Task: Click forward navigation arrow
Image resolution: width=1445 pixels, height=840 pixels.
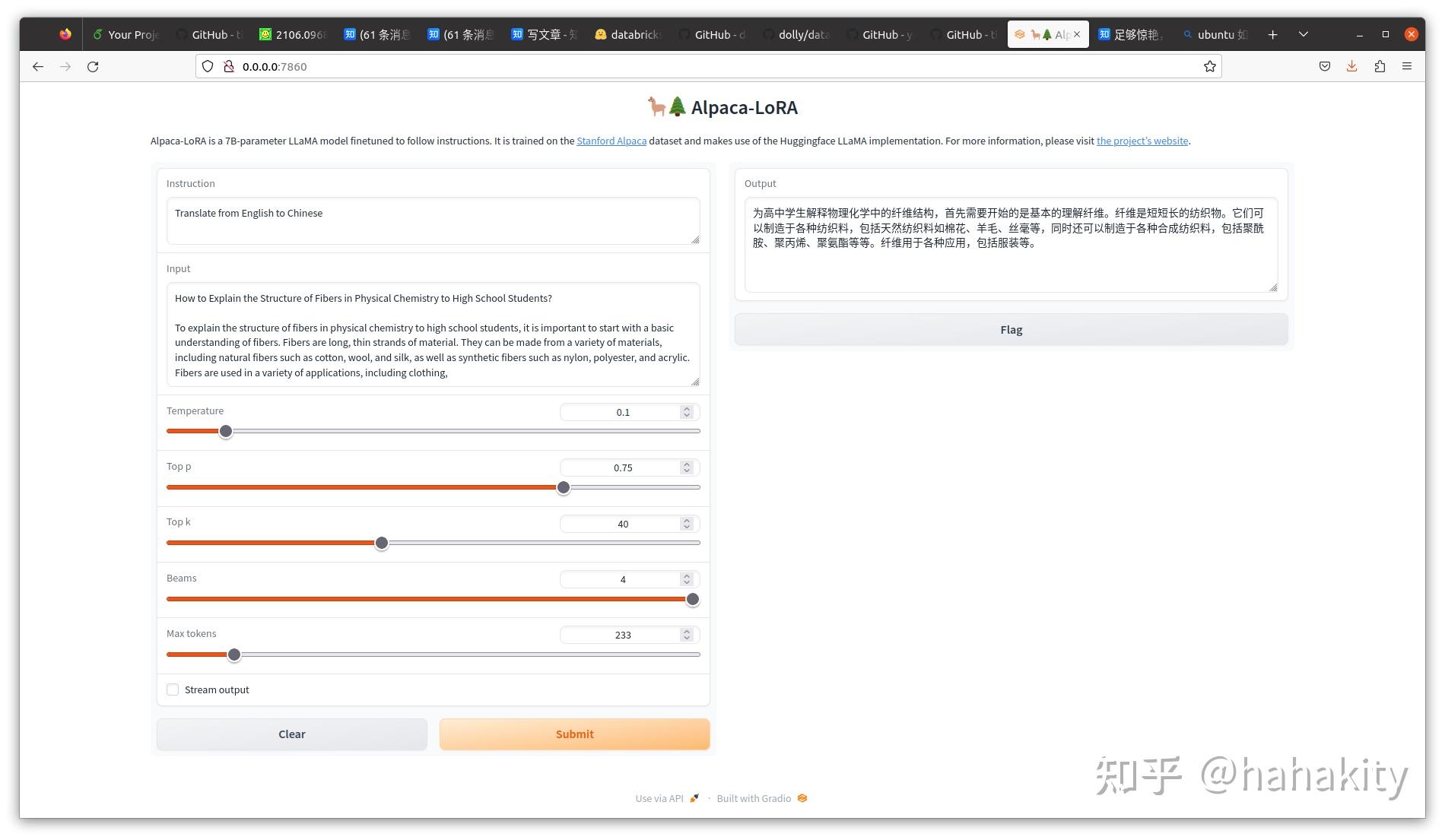Action: 65,67
